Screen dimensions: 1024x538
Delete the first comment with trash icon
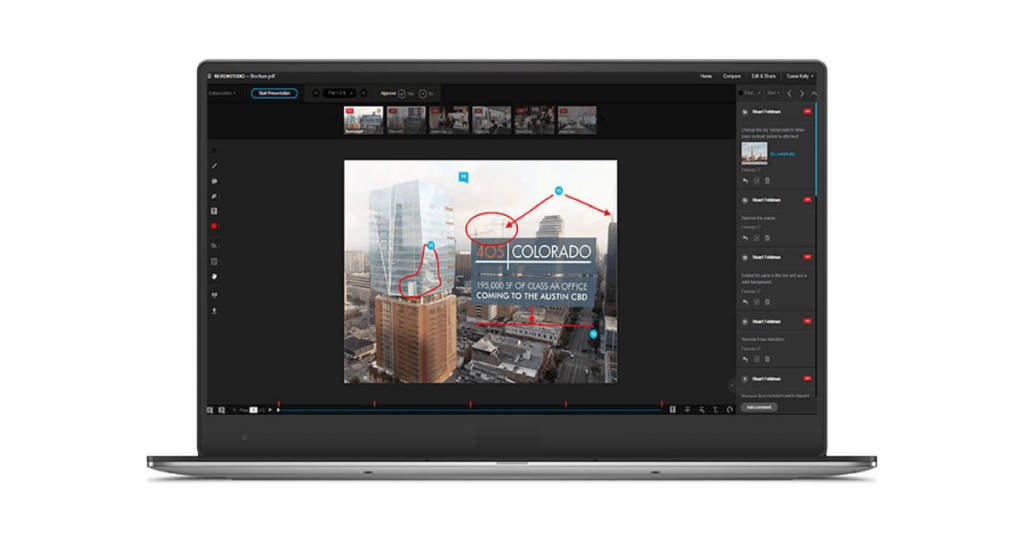click(x=767, y=180)
